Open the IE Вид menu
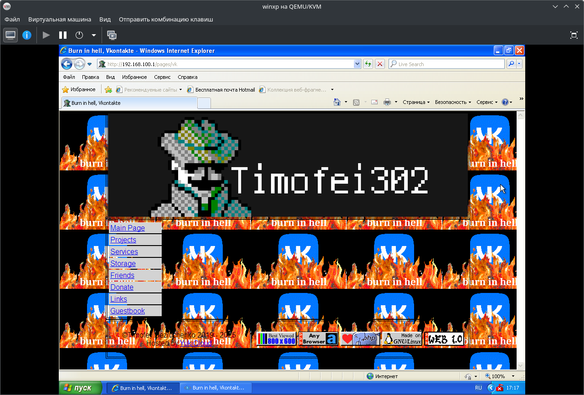Image resolution: width=584 pixels, height=395 pixels. 110,77
